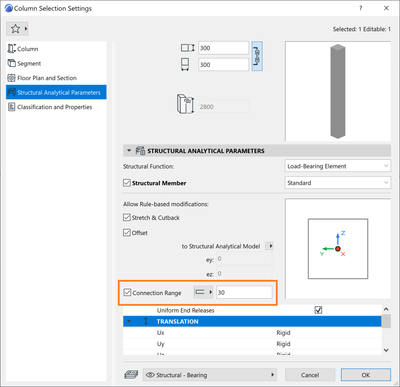
Task: Click the chain link dimensions icon
Action: pyautogui.click(x=257, y=56)
